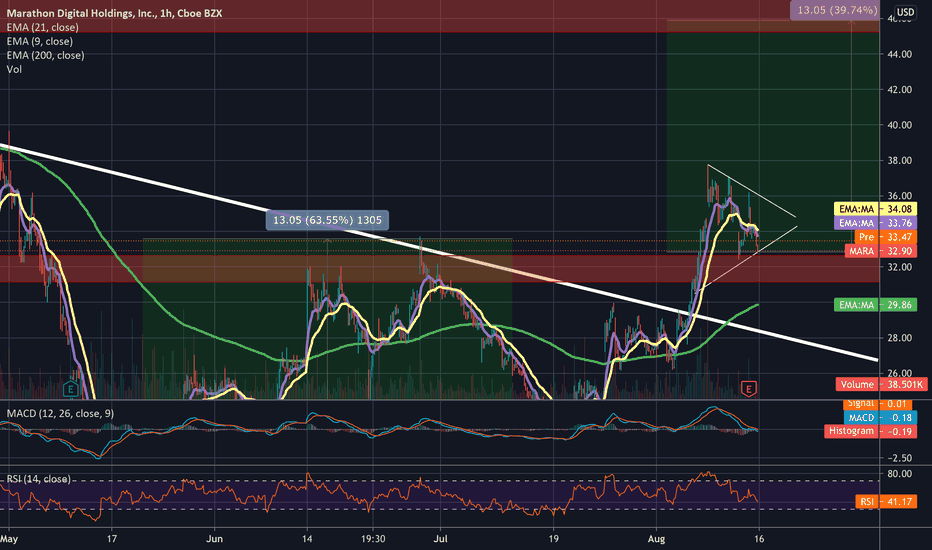The height and width of the screenshot is (550, 932).
Task: Select the Marathon Digital Holdings symbol title
Action: point(114,13)
